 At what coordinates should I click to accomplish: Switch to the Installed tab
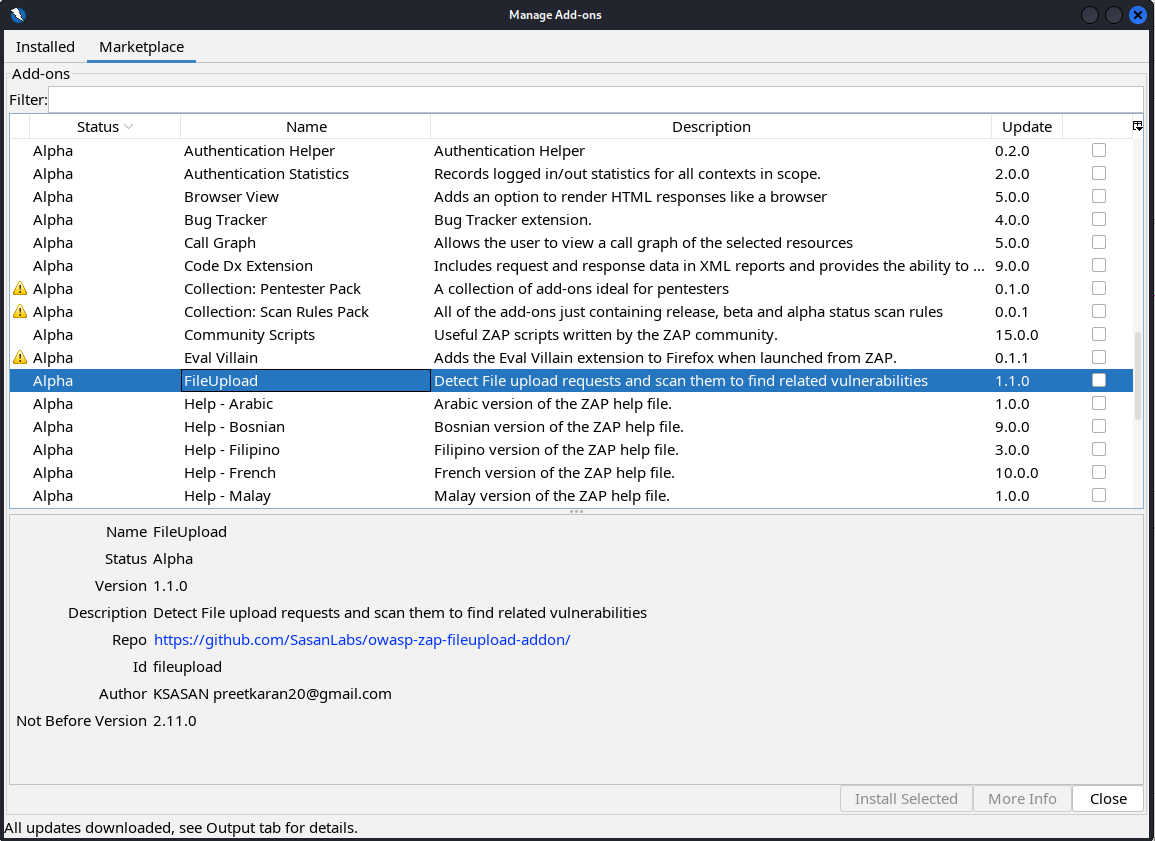click(45, 46)
